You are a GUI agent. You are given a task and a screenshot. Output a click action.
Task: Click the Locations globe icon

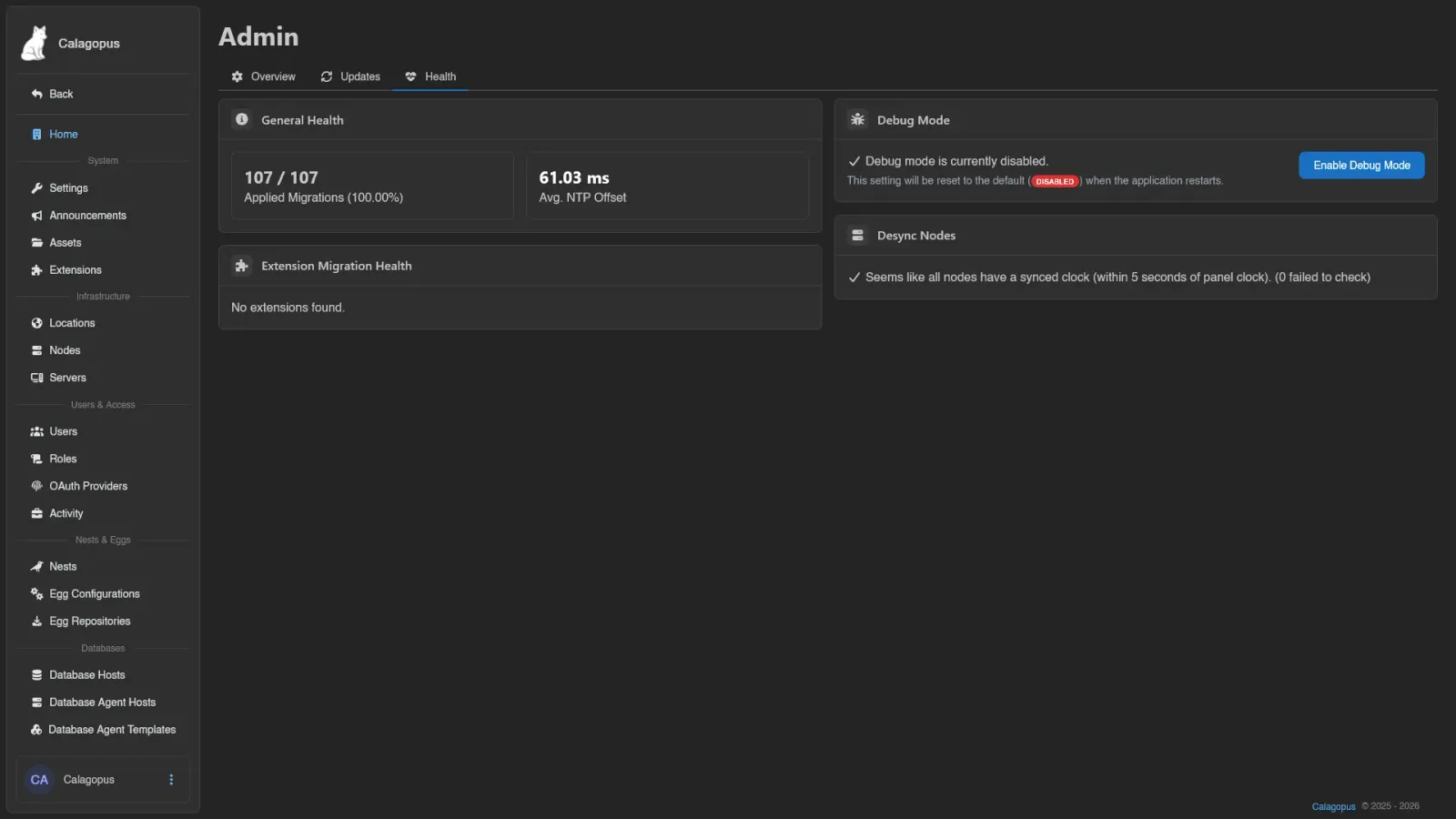tap(37, 323)
